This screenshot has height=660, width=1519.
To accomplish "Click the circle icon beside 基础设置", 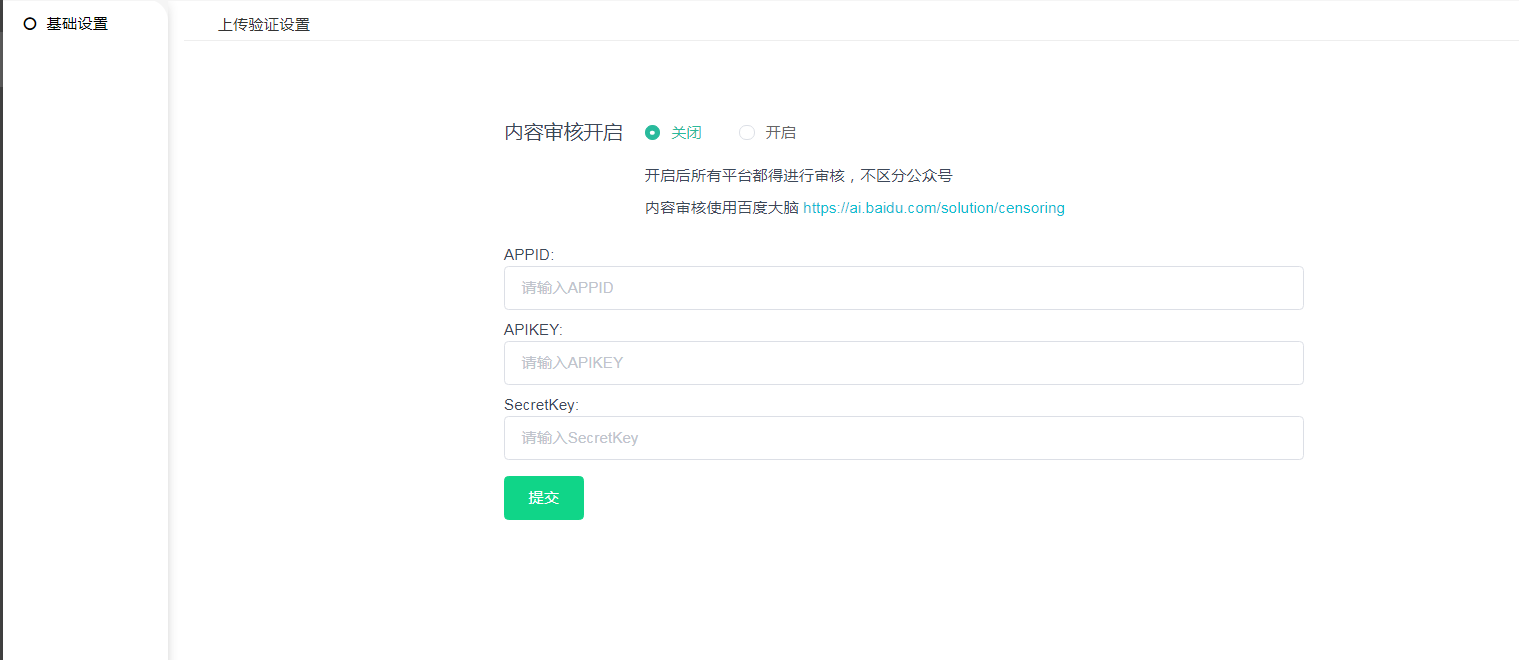I will [x=30, y=24].
